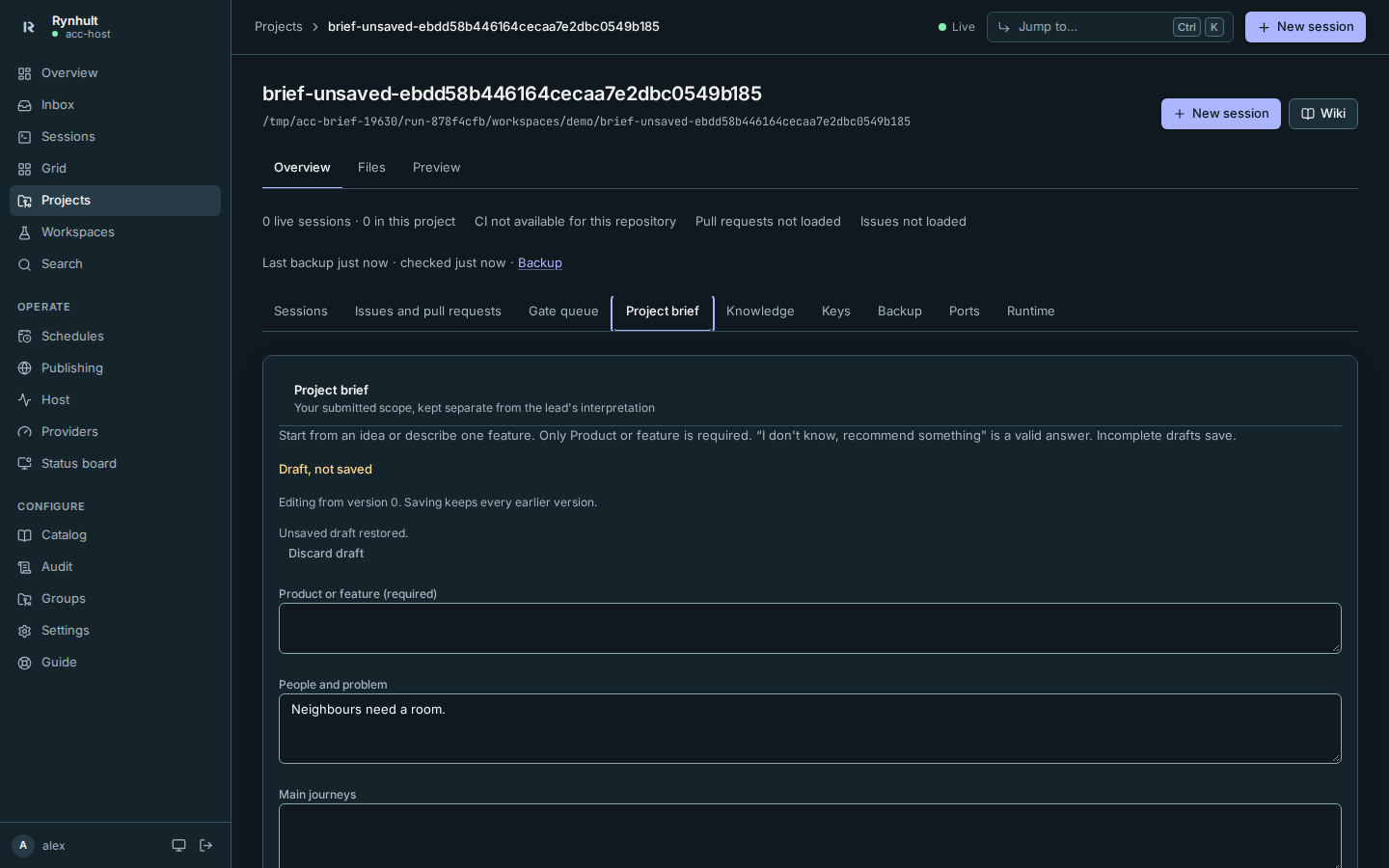
Task: Open Groups under Configure
Action: (115, 599)
